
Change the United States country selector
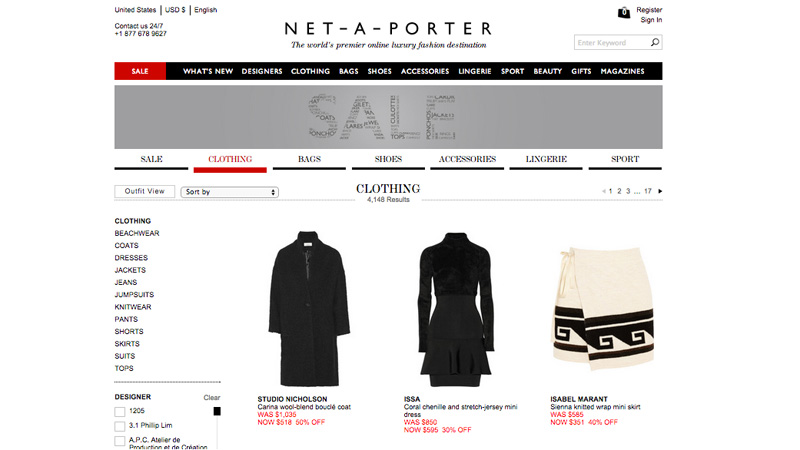[x=135, y=10]
